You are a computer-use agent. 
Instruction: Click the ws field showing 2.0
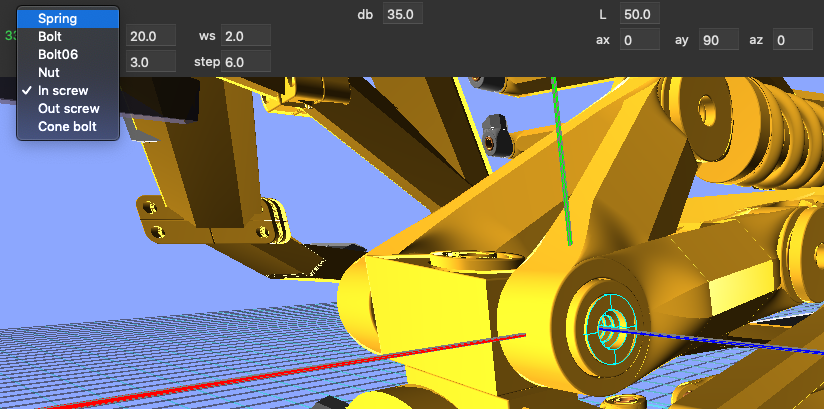tap(246, 36)
